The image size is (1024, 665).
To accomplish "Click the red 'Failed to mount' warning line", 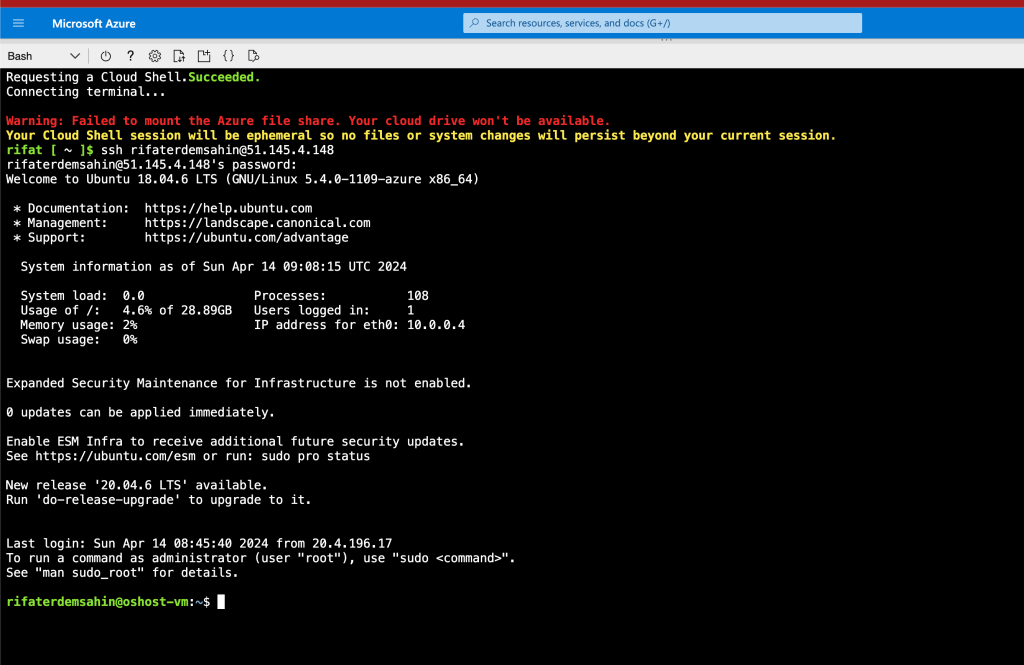I will (x=308, y=121).
